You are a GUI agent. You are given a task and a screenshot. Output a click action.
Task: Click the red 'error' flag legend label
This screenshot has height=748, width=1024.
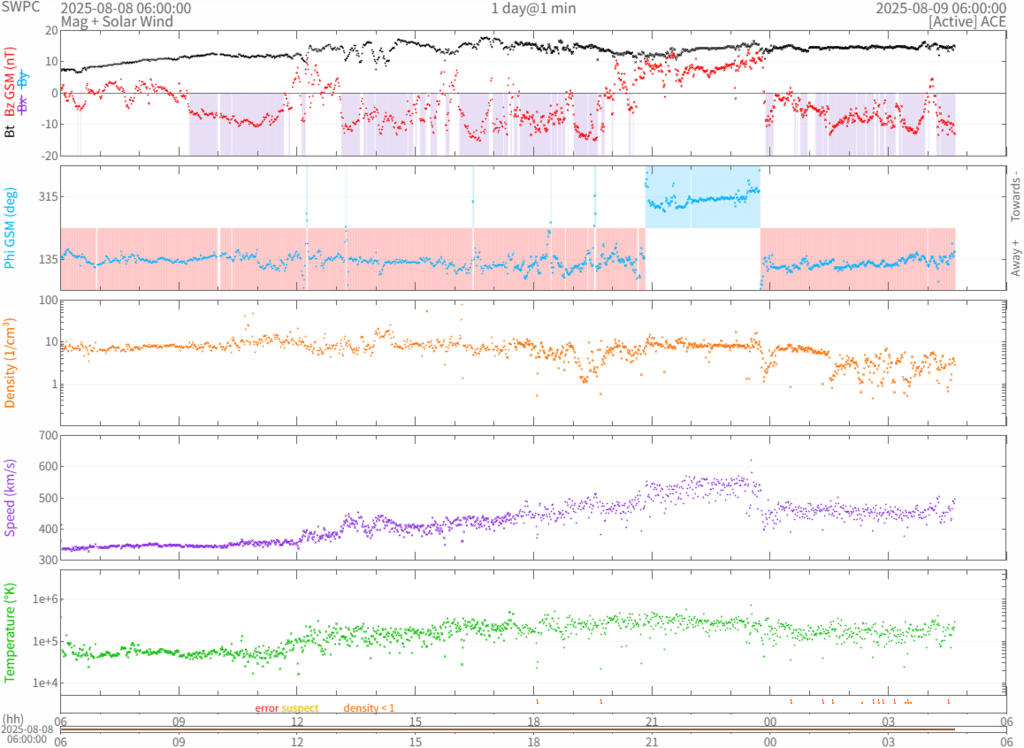point(266,708)
